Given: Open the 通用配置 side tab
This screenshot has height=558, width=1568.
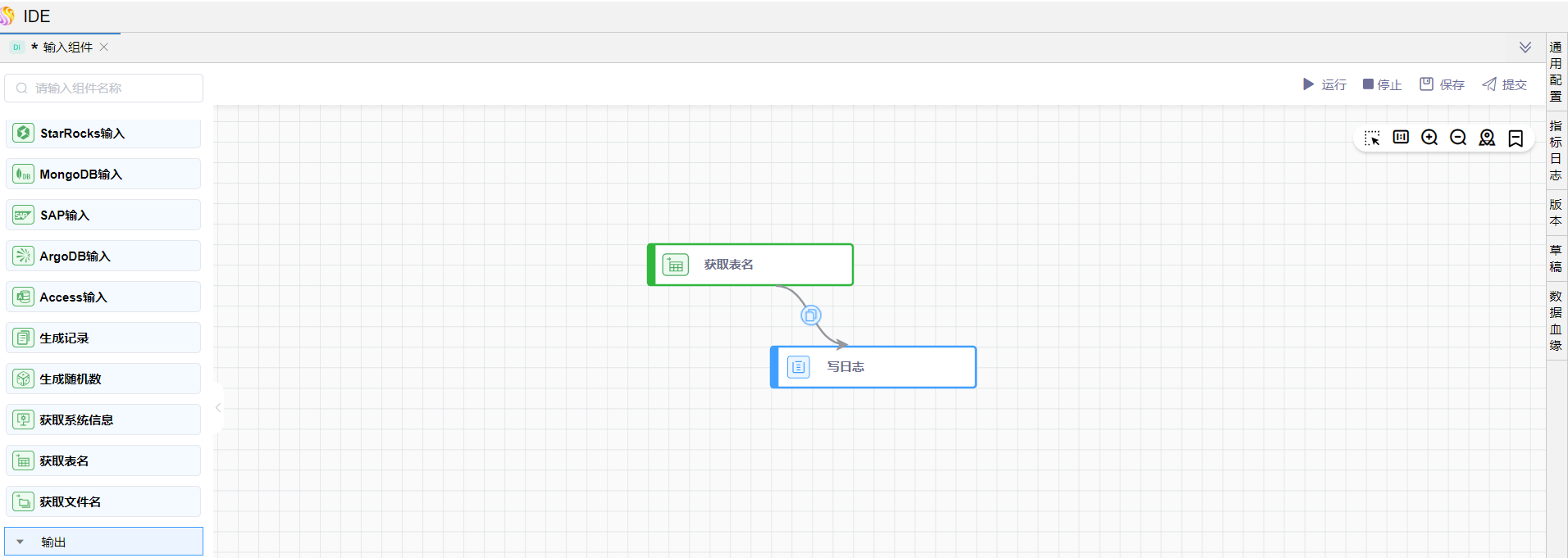Looking at the screenshot, I should pos(1556,72).
